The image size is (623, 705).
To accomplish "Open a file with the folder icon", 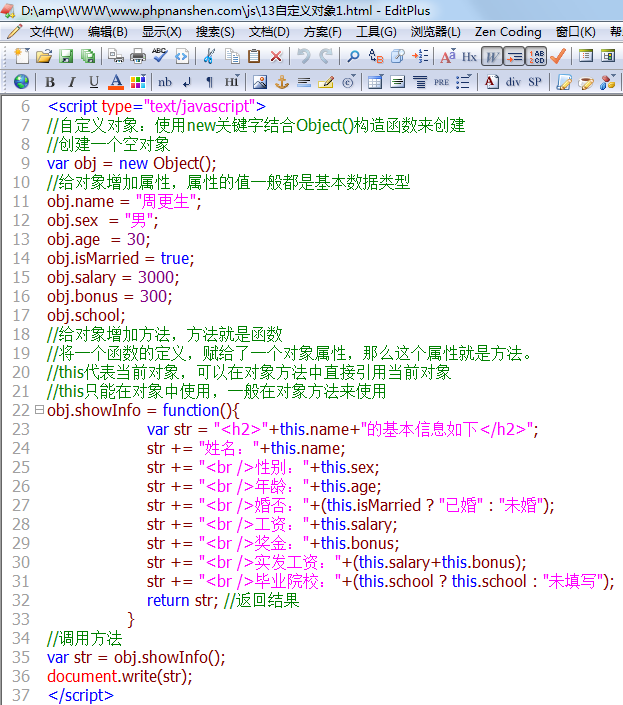I will [x=44, y=56].
